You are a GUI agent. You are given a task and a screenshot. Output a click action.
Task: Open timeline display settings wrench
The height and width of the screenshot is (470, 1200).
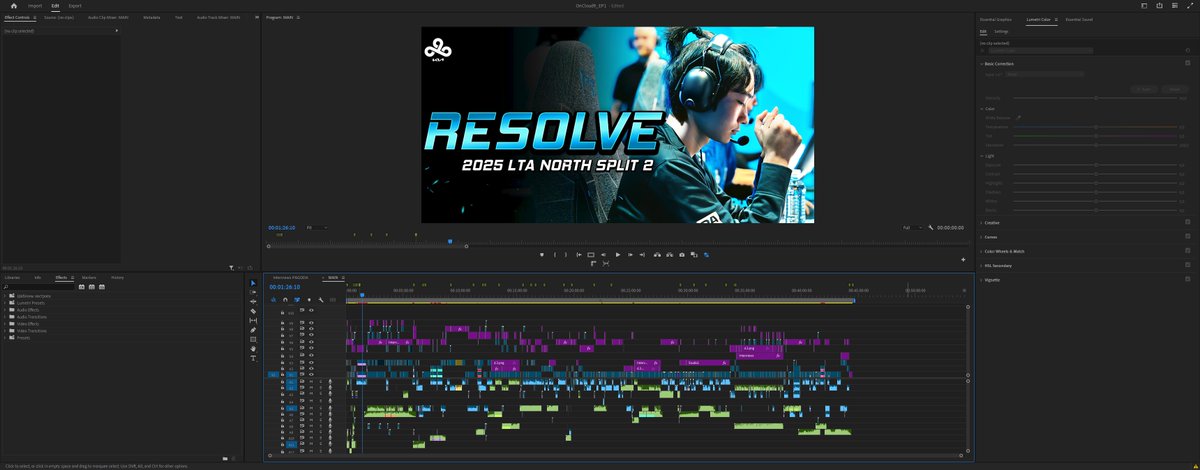[321, 300]
